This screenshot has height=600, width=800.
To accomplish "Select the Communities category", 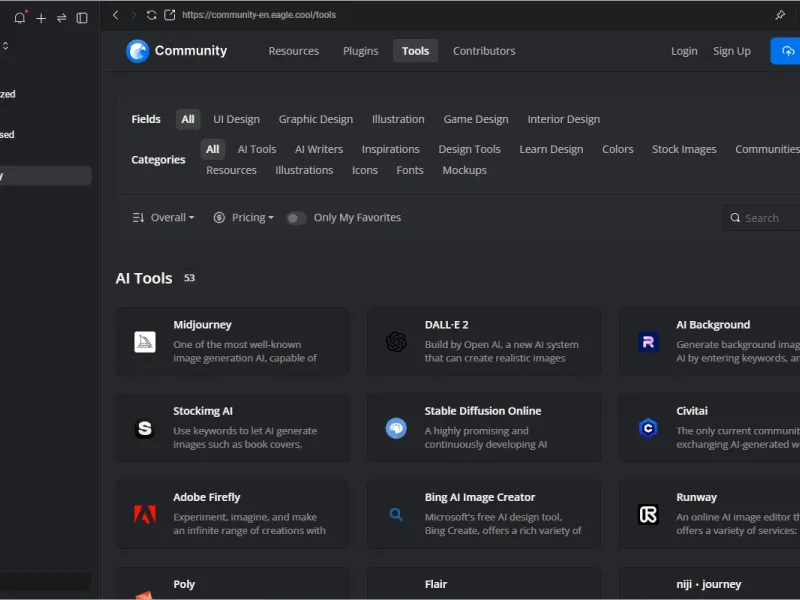I will tap(767, 149).
